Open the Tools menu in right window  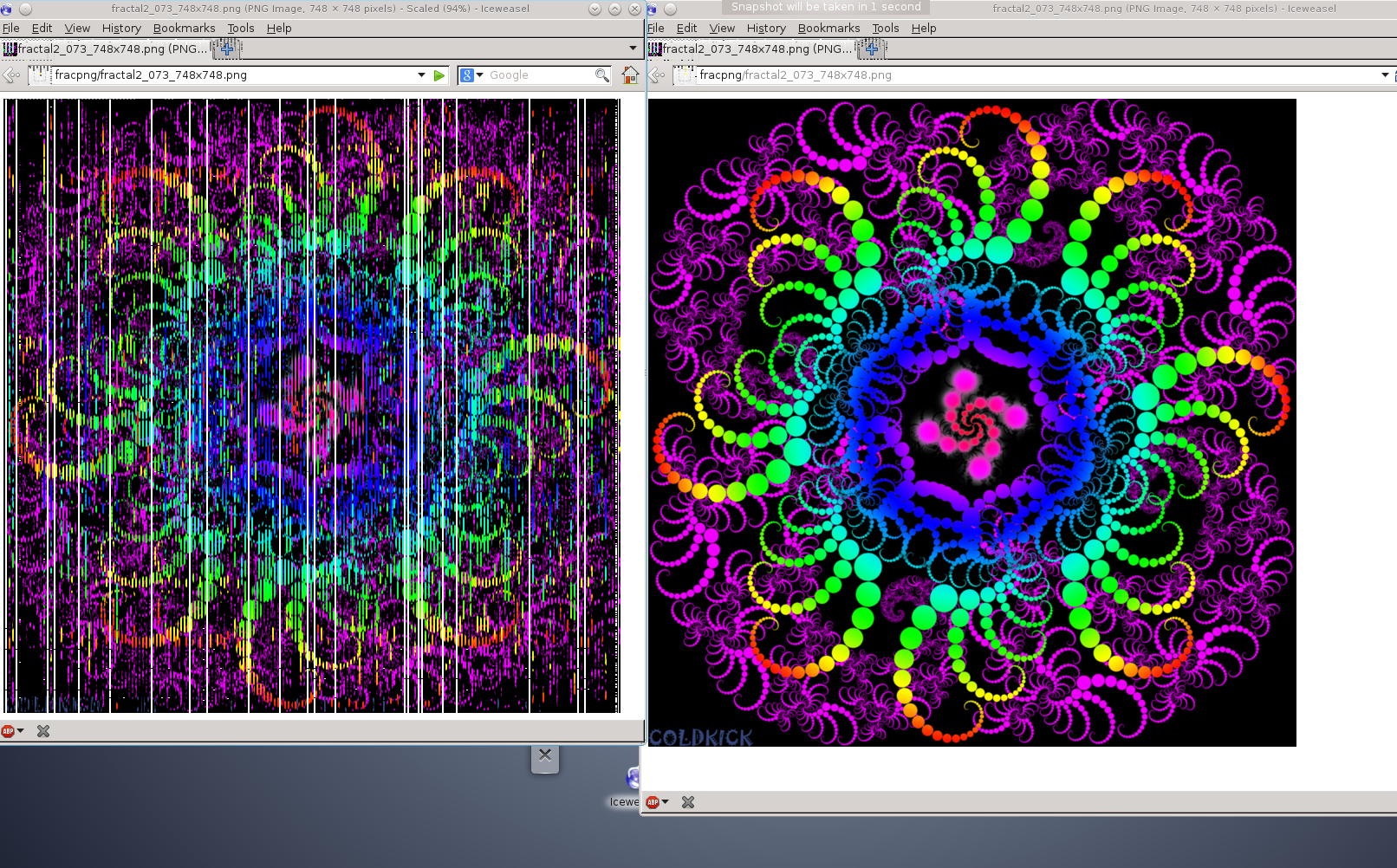(x=885, y=28)
